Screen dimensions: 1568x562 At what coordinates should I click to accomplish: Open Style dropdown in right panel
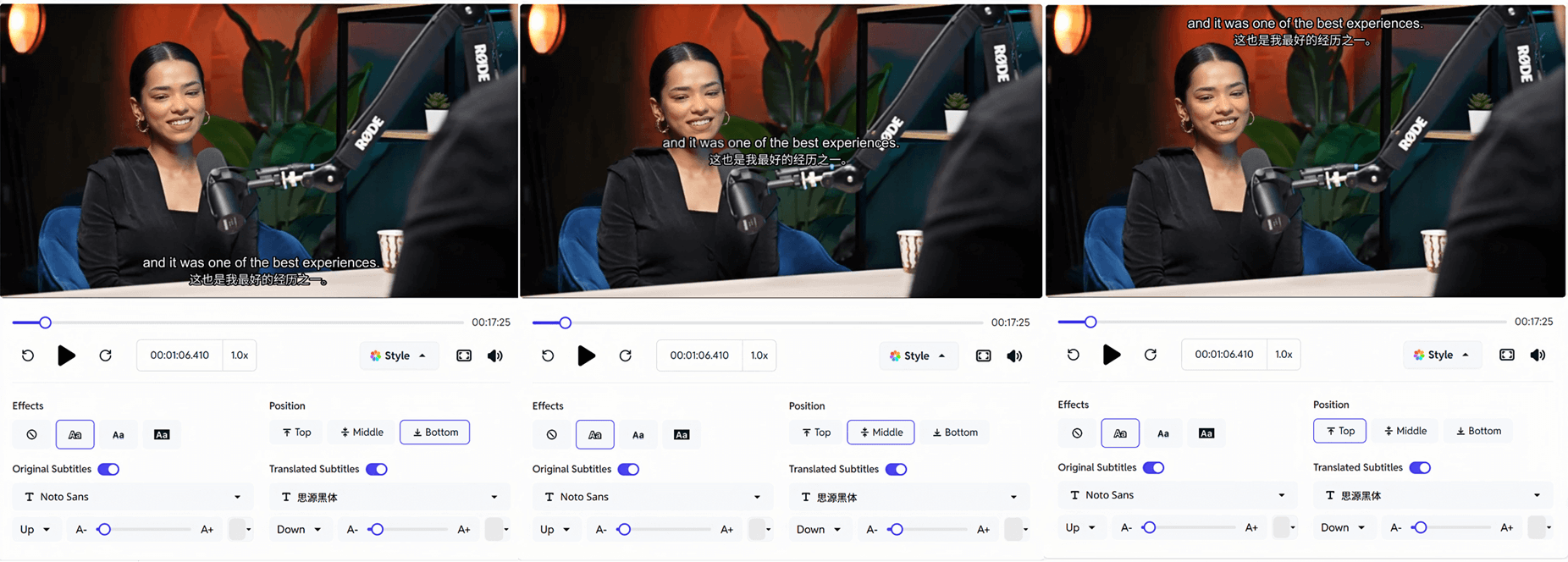coord(1442,355)
